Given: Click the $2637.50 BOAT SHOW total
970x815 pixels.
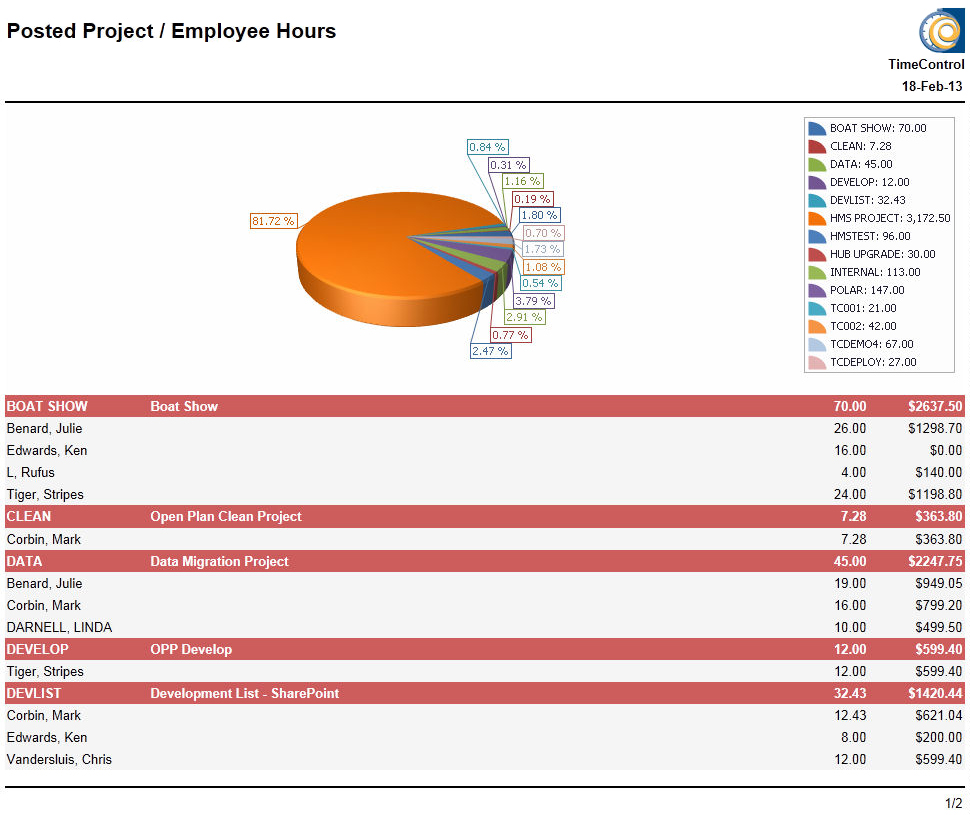Looking at the screenshot, I should click(x=935, y=406).
